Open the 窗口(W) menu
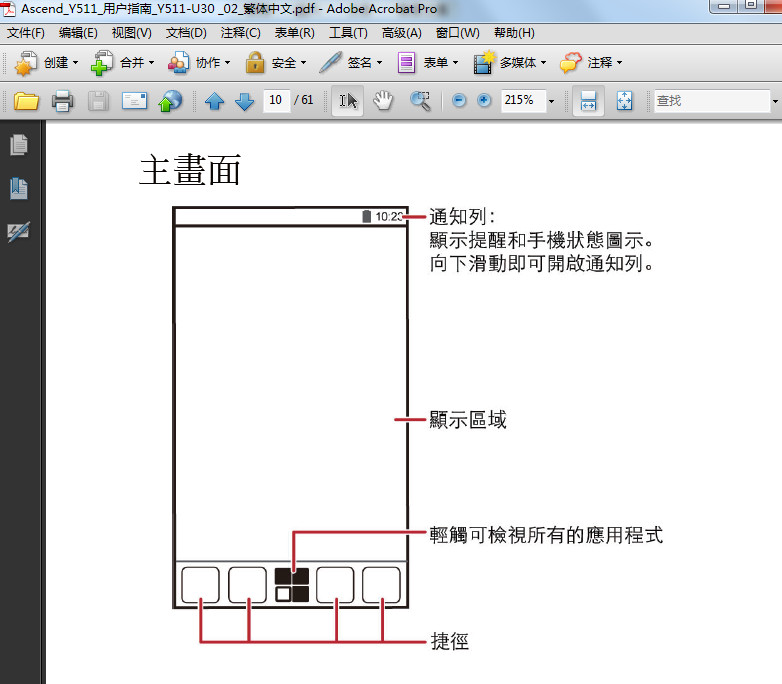 click(457, 33)
